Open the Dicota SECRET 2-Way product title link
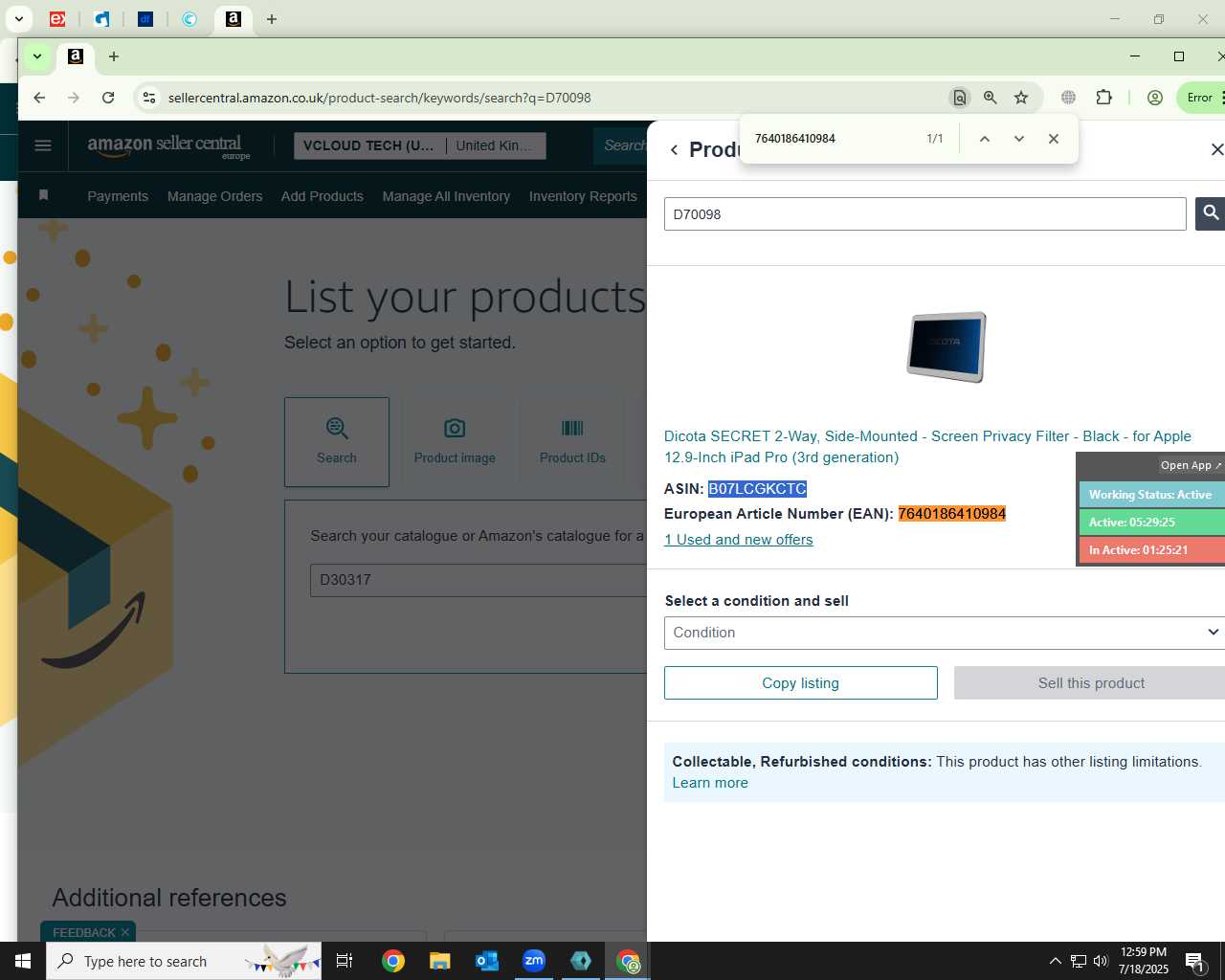This screenshot has height=980, width=1225. coord(927,447)
